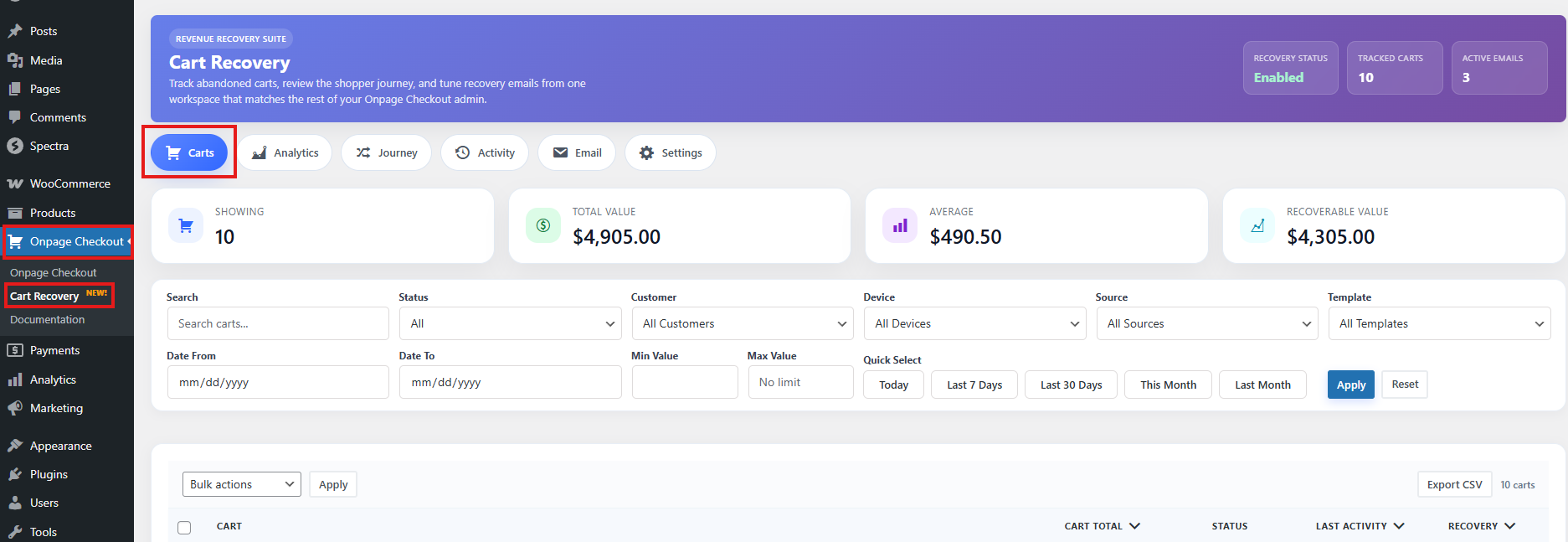
Task: Click the clock icon on Activity tab
Action: [x=462, y=152]
